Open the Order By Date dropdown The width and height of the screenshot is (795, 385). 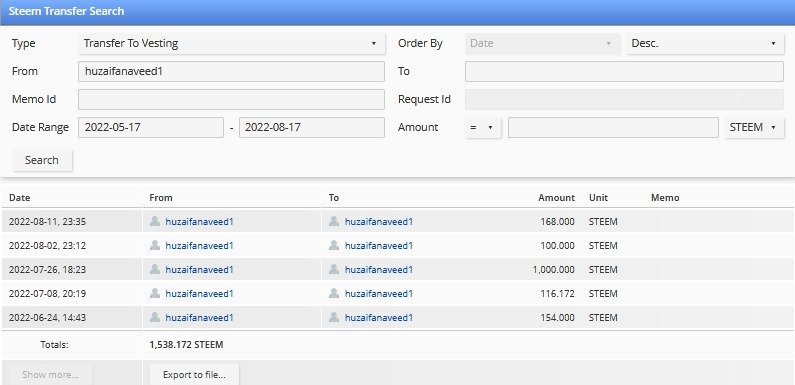tap(543, 44)
